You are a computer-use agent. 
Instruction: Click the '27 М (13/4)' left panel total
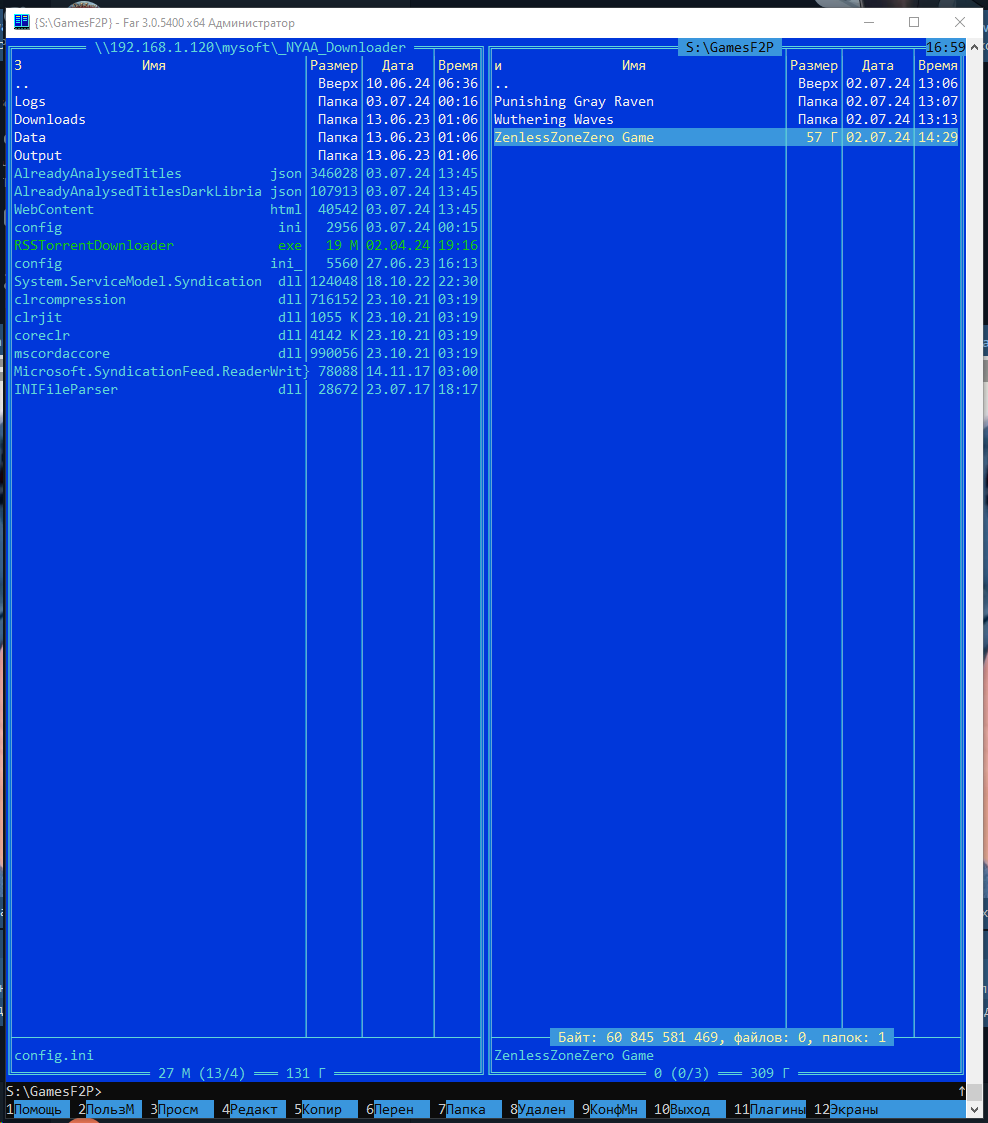[202, 1074]
